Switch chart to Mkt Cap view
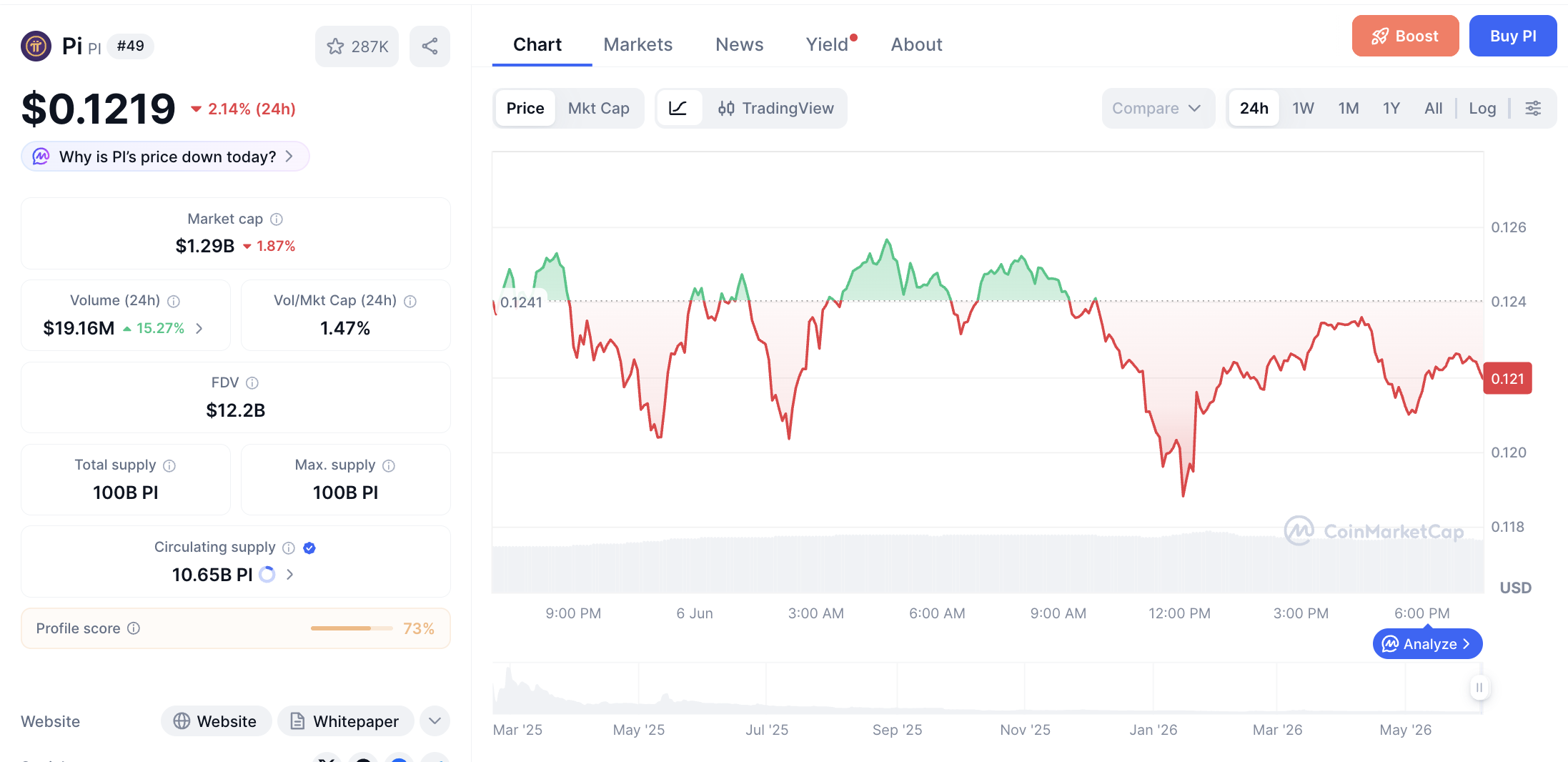This screenshot has width=1568, height=762. 598,108
